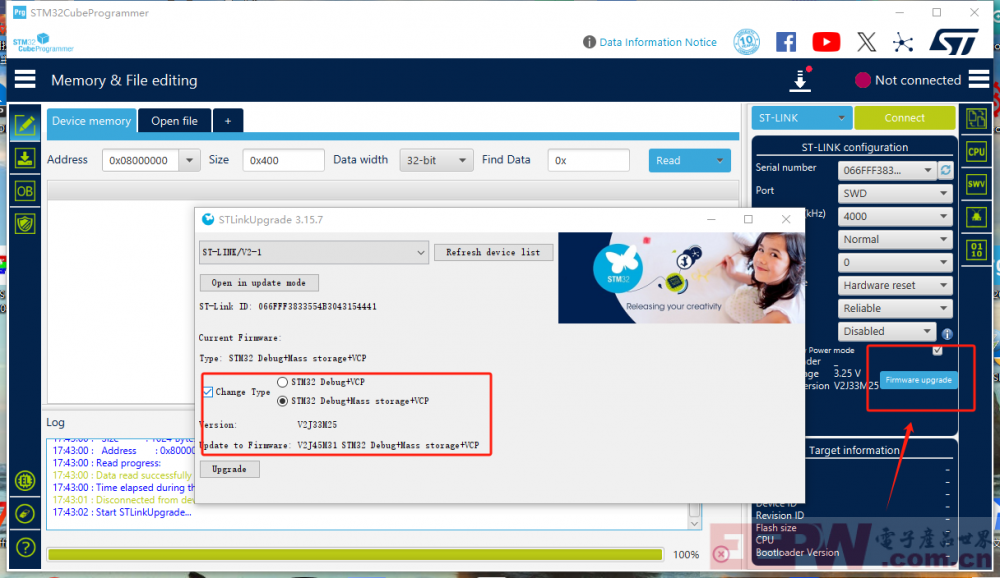Open the Data width 32-bit dropdown
This screenshot has height=578, width=1000.
point(436,160)
